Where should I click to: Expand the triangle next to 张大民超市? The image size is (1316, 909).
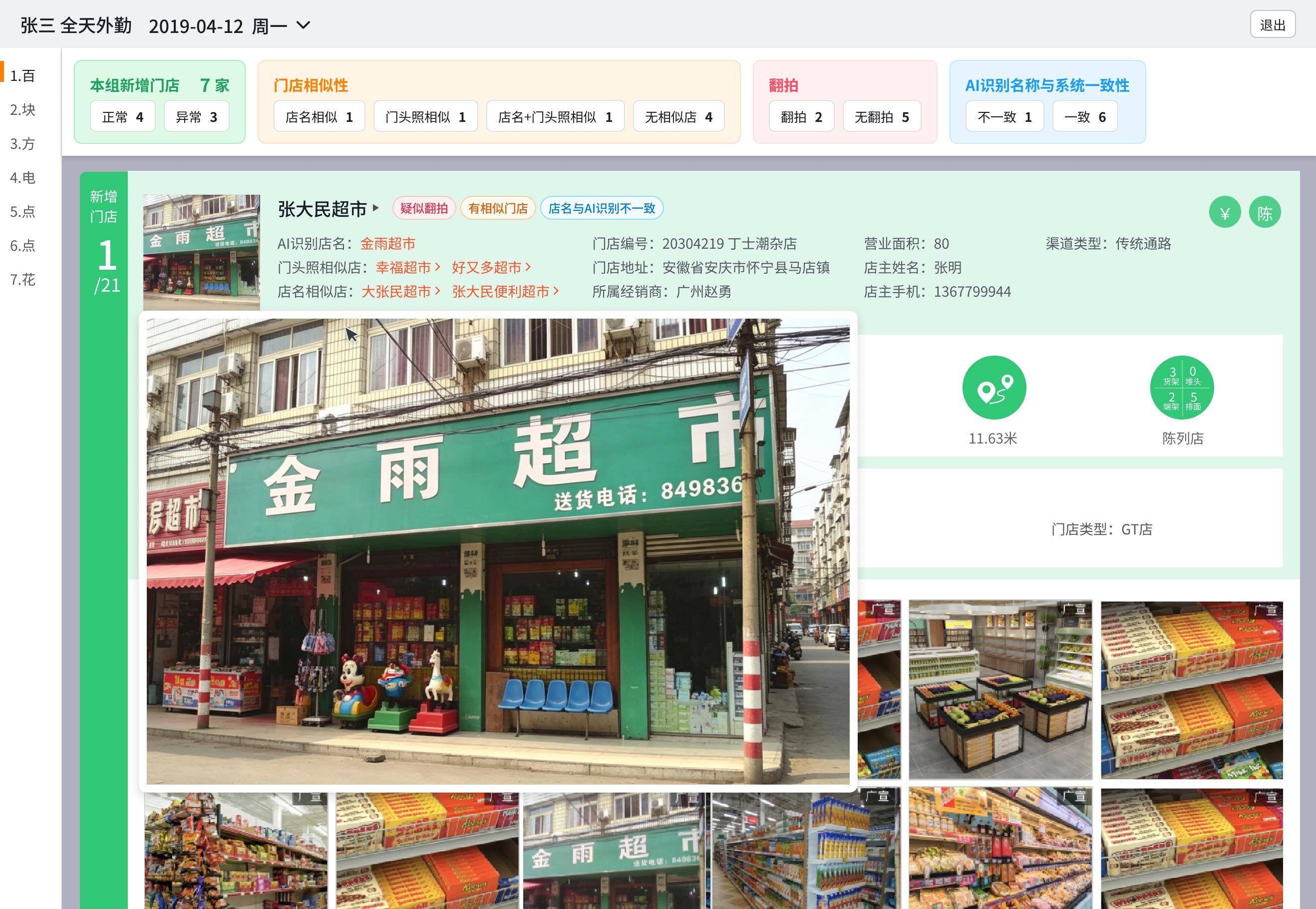point(375,208)
